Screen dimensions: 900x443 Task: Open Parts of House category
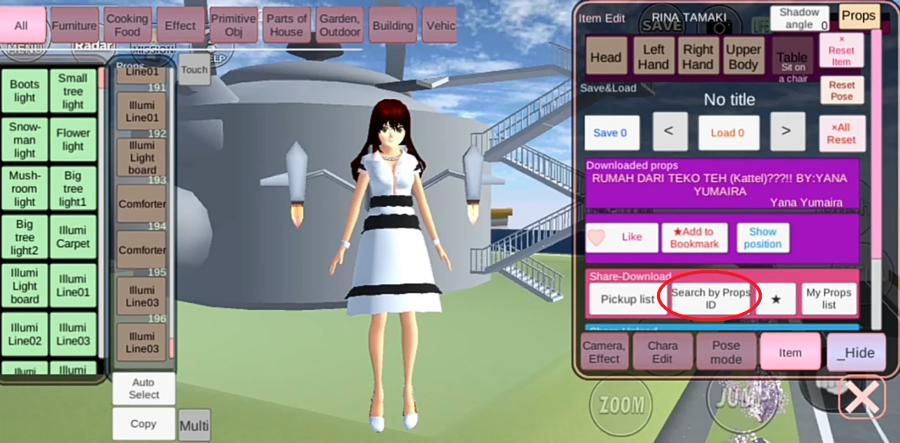click(286, 25)
